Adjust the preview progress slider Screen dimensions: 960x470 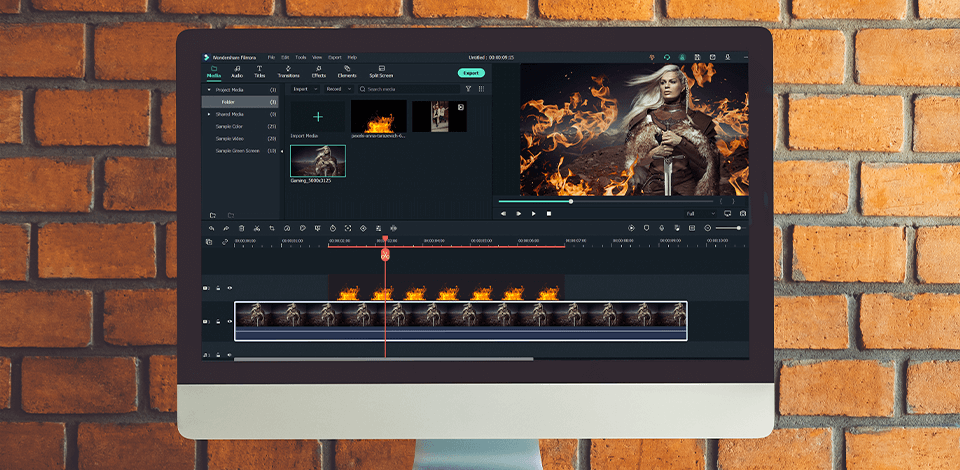[x=606, y=201]
